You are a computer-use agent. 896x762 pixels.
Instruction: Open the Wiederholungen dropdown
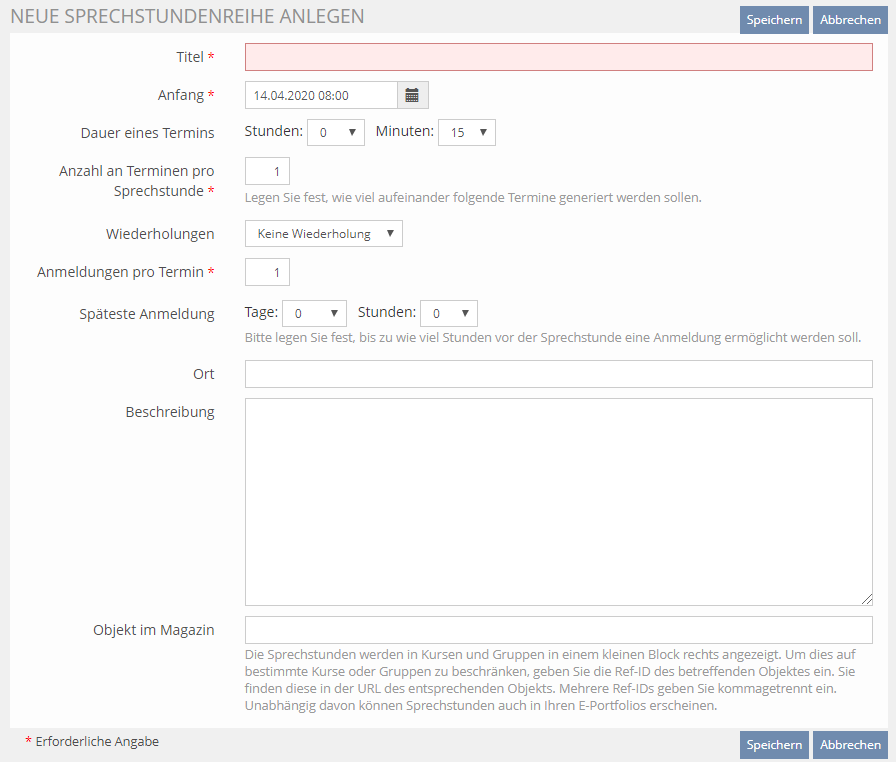(323, 234)
